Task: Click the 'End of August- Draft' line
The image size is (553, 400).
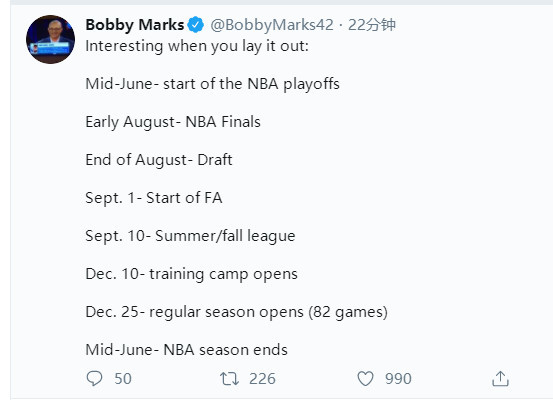Action: pyautogui.click(x=159, y=160)
